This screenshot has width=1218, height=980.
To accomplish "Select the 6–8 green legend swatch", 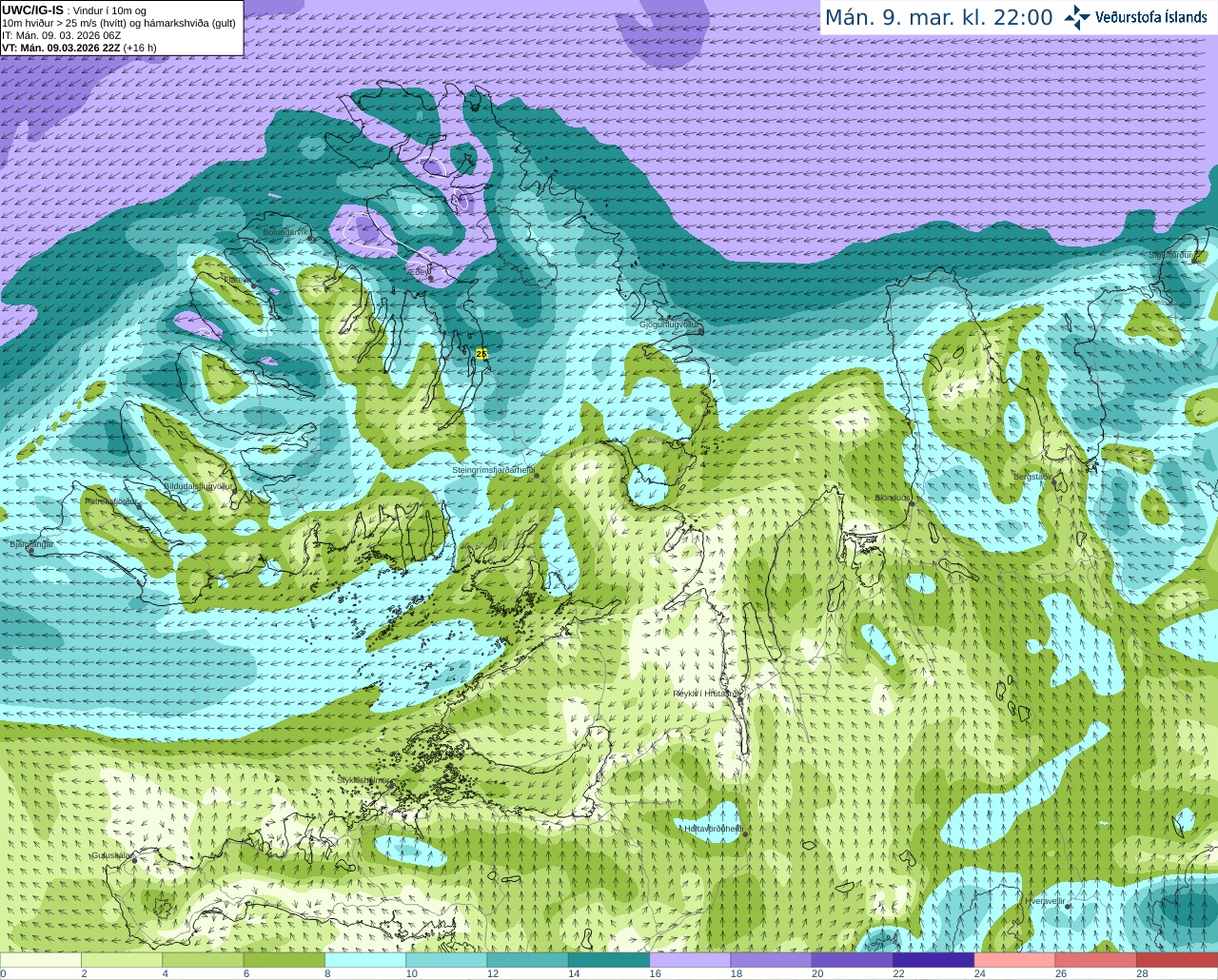I will [x=284, y=960].
